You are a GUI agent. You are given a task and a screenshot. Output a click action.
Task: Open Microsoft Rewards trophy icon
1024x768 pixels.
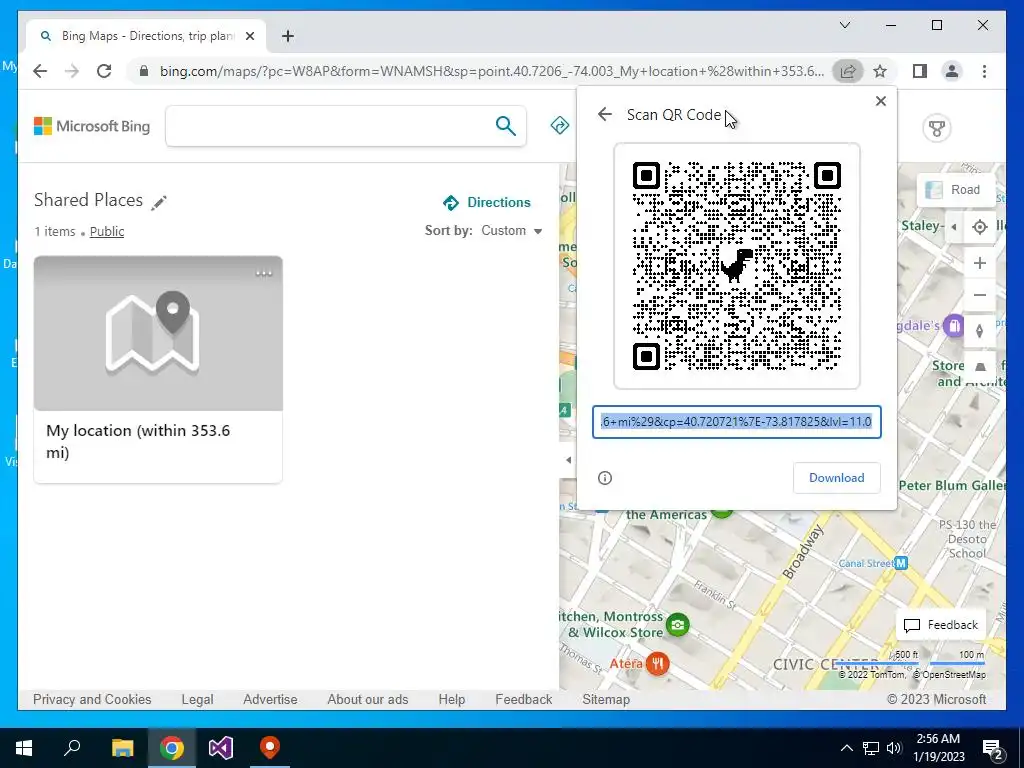tap(936, 128)
